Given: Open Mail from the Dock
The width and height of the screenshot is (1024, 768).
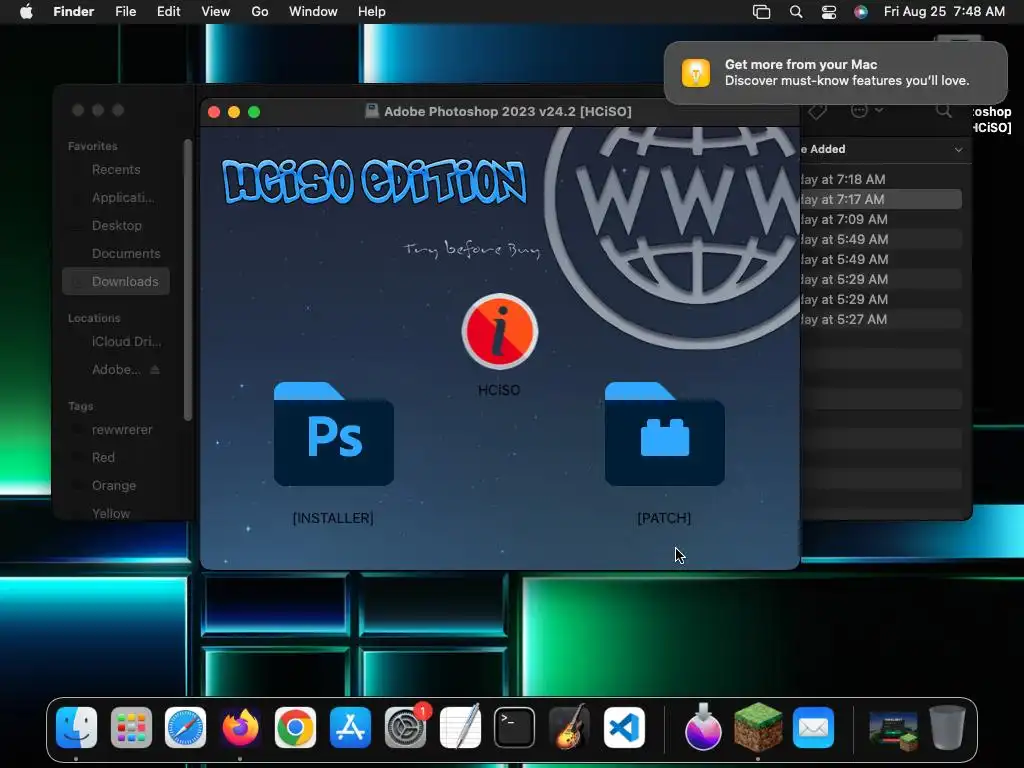Looking at the screenshot, I should click(x=813, y=727).
